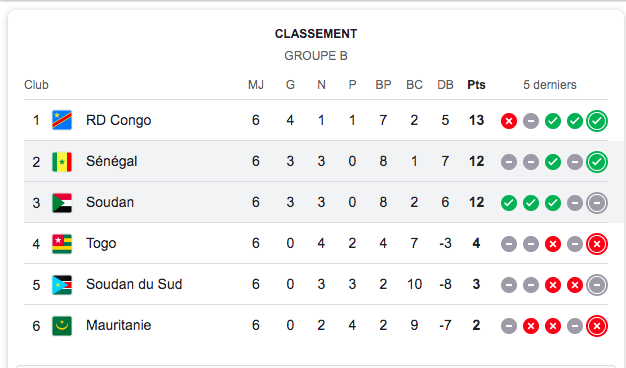Image resolution: width=626 pixels, height=368 pixels.
Task: Click Togo's highlighted latest loss icon
Action: pyautogui.click(x=597, y=244)
